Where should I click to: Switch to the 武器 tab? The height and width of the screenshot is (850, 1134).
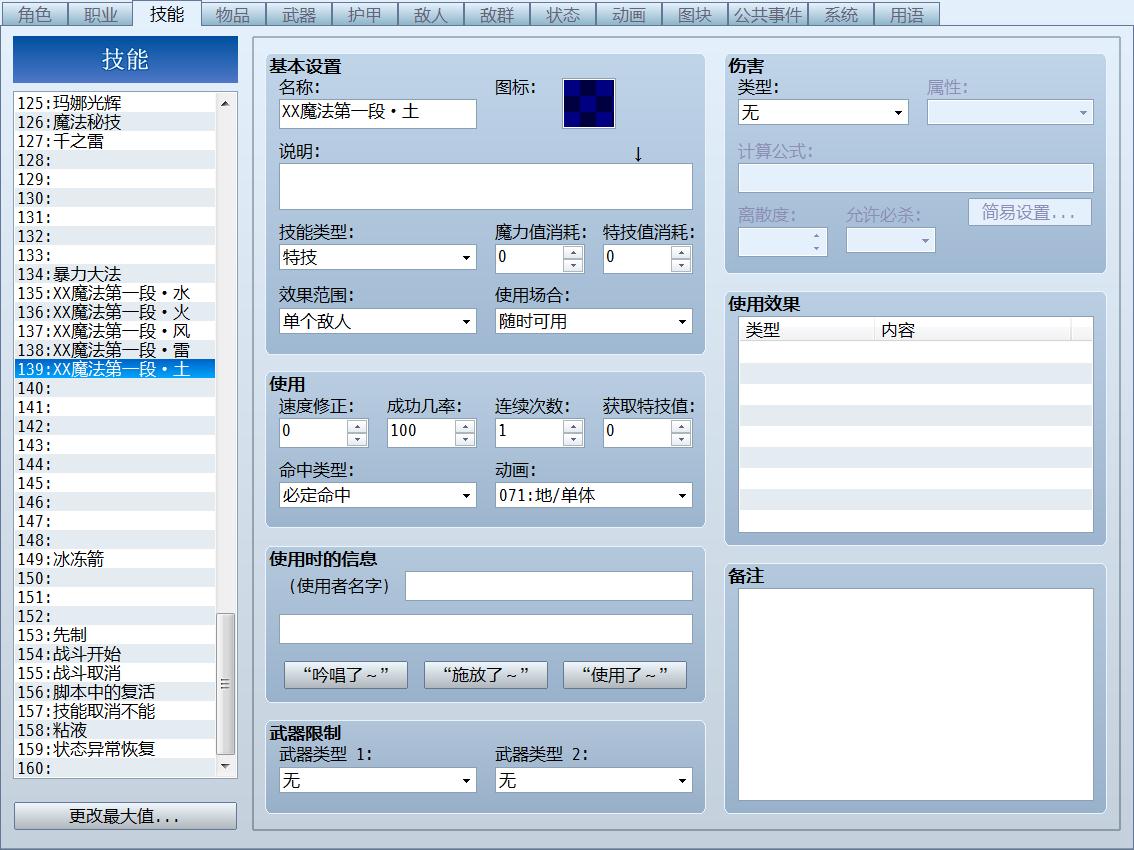tap(299, 14)
